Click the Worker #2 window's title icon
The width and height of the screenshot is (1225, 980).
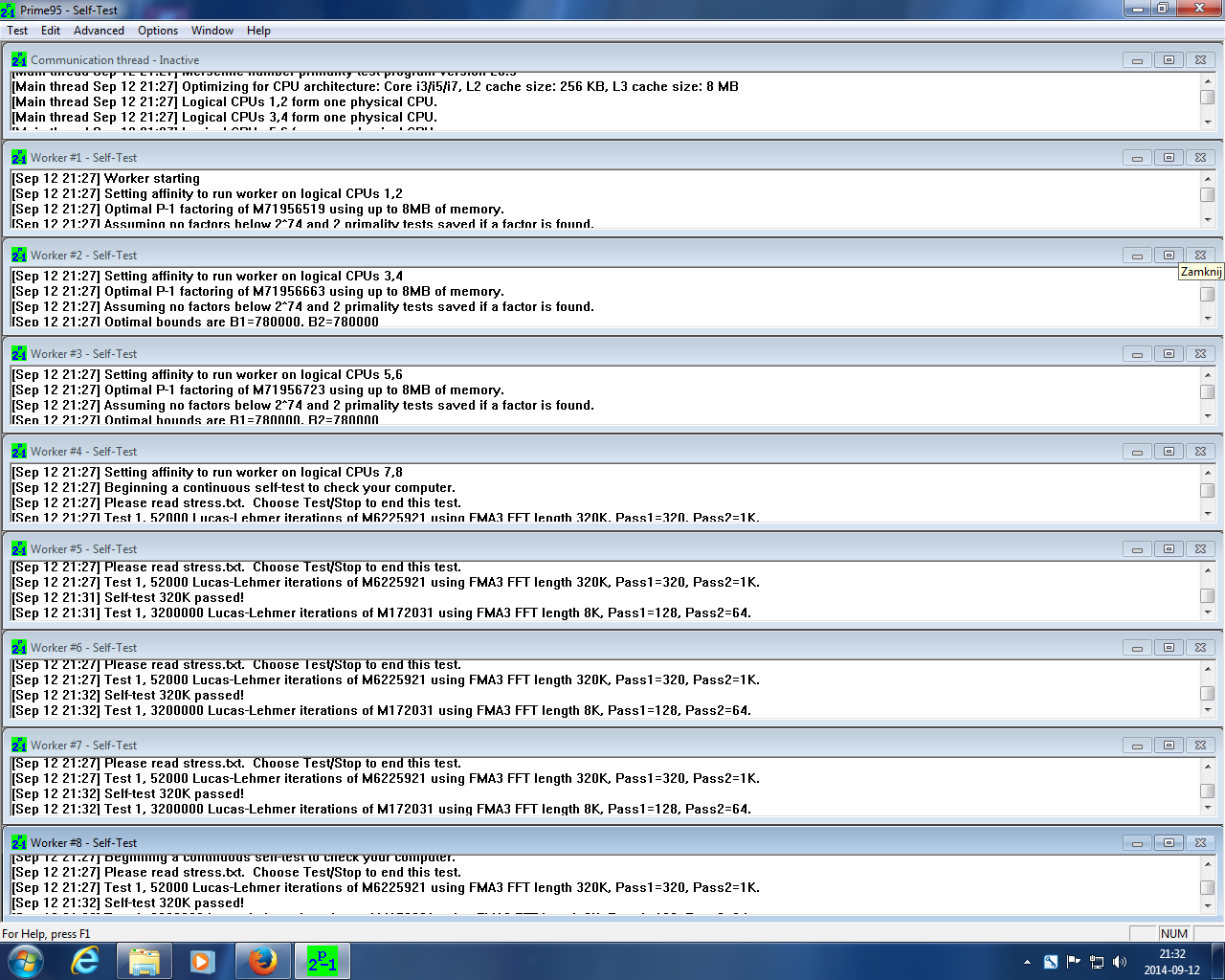(19, 255)
